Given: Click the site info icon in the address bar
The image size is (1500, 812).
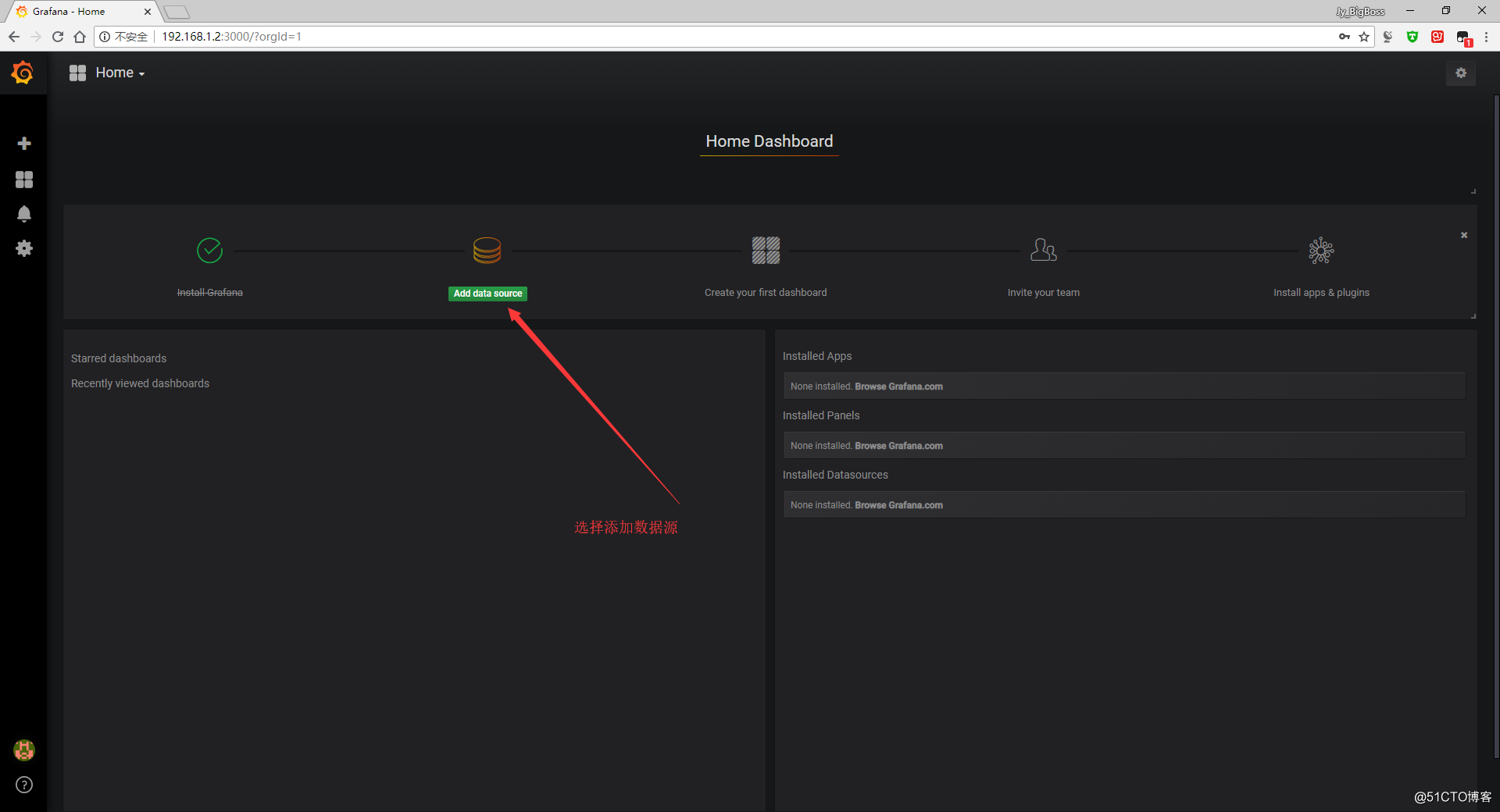Looking at the screenshot, I should 105,37.
